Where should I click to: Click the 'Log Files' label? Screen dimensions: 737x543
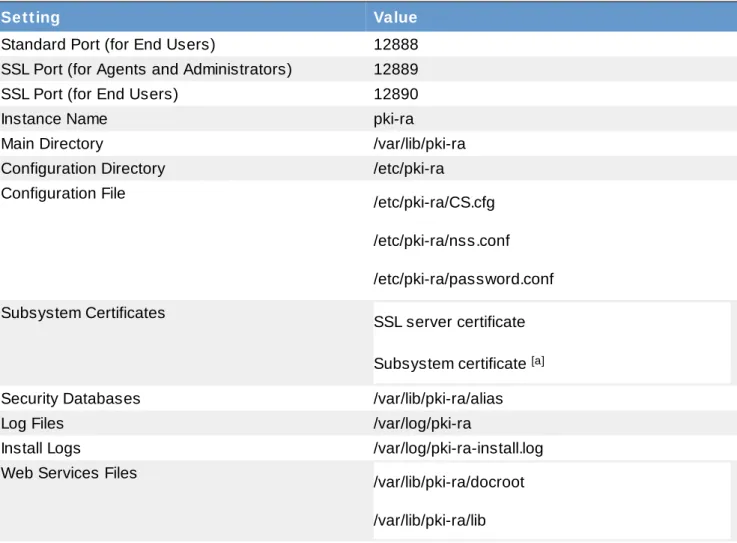coord(32,424)
